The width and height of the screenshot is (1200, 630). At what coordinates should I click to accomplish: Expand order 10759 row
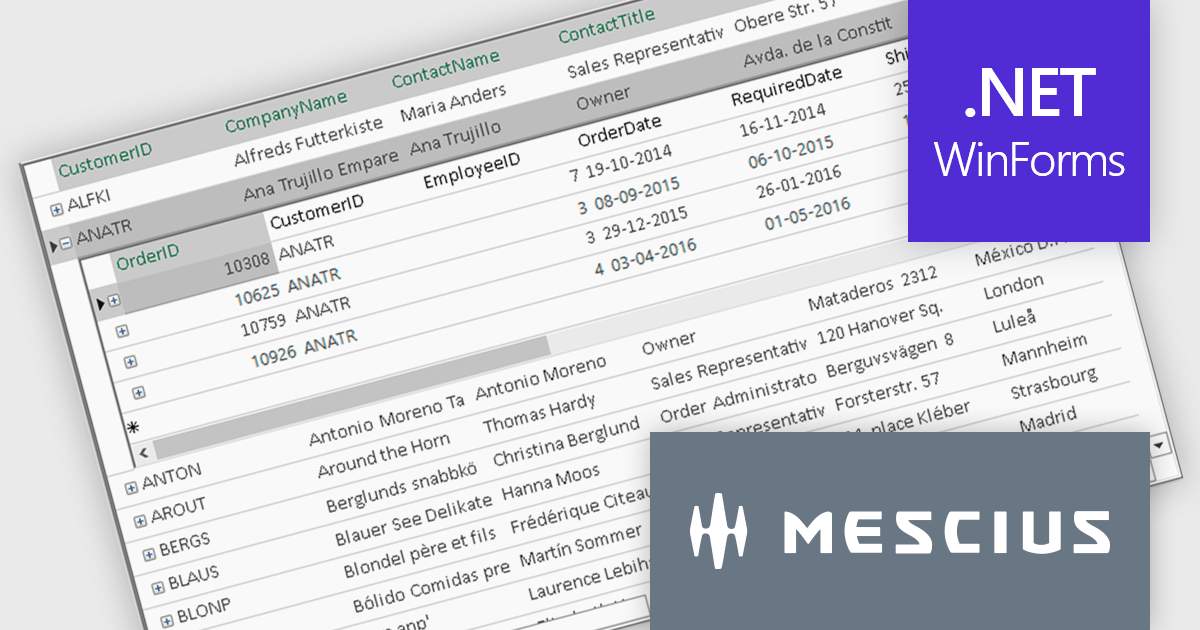click(x=130, y=362)
